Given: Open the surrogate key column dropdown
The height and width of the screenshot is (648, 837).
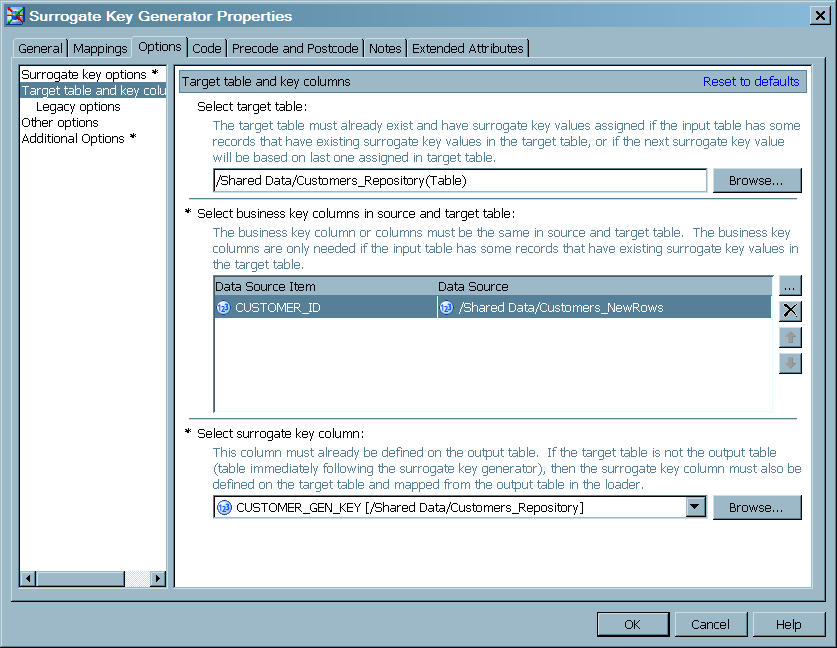Looking at the screenshot, I should point(695,507).
